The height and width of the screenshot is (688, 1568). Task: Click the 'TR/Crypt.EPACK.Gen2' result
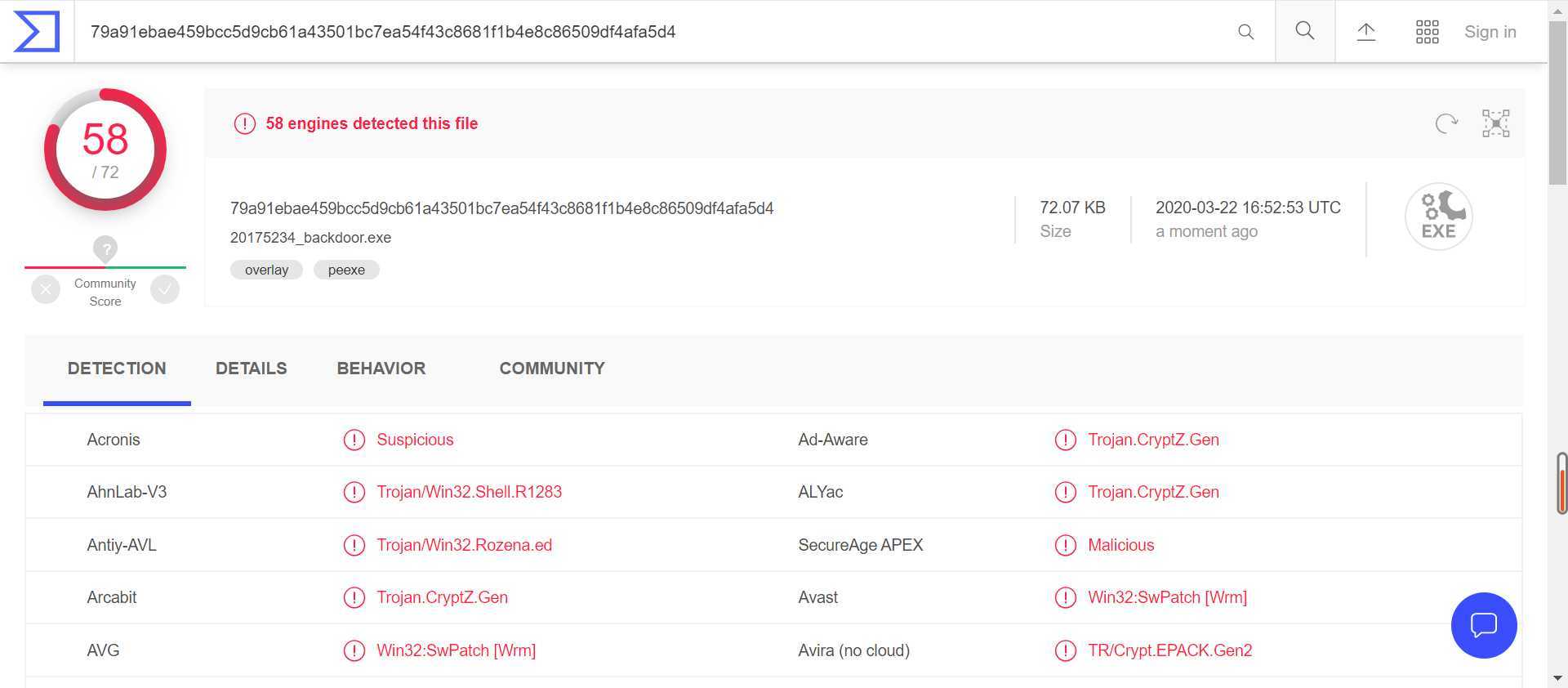click(x=1169, y=650)
